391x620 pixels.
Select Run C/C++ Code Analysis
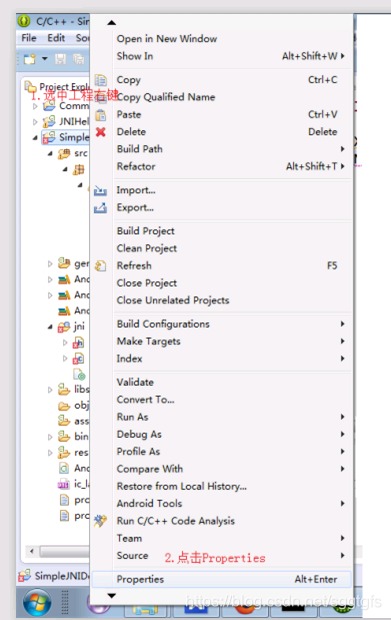(x=222, y=521)
